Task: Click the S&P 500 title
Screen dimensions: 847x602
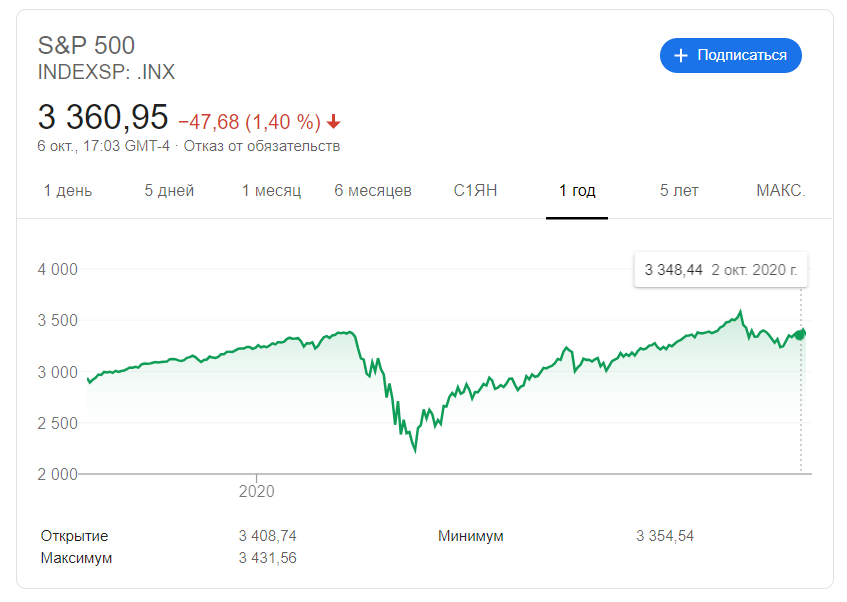Action: (86, 45)
